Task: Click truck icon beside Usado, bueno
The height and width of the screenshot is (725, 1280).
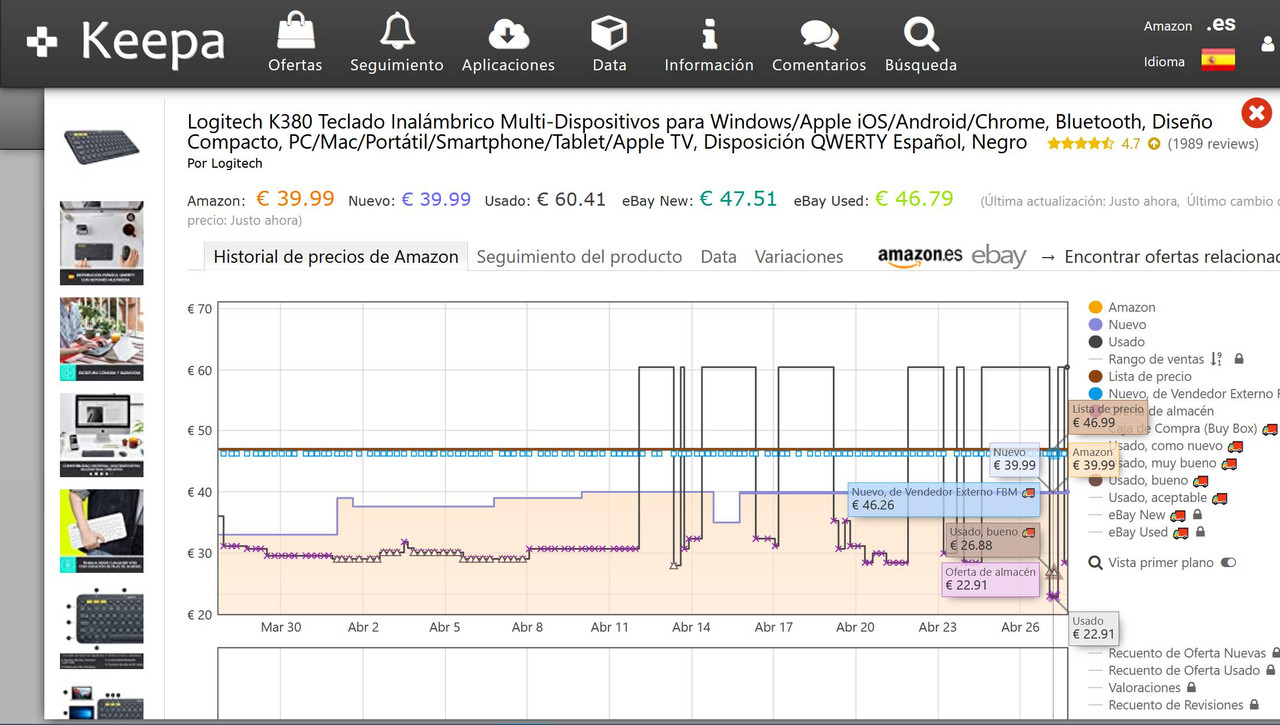Action: tap(1201, 480)
